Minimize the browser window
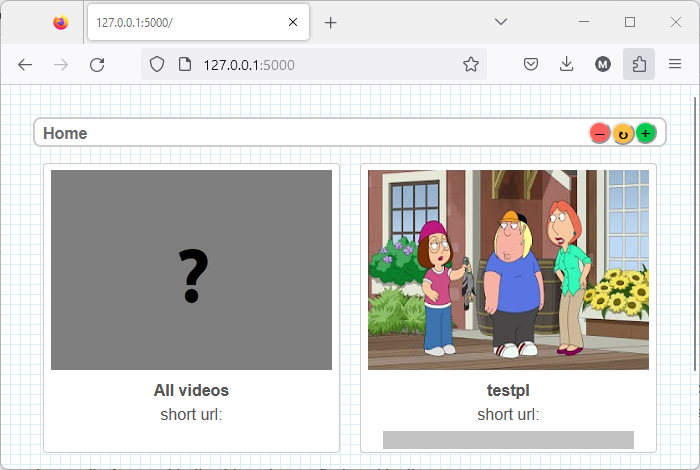The height and width of the screenshot is (470, 700). (x=584, y=22)
